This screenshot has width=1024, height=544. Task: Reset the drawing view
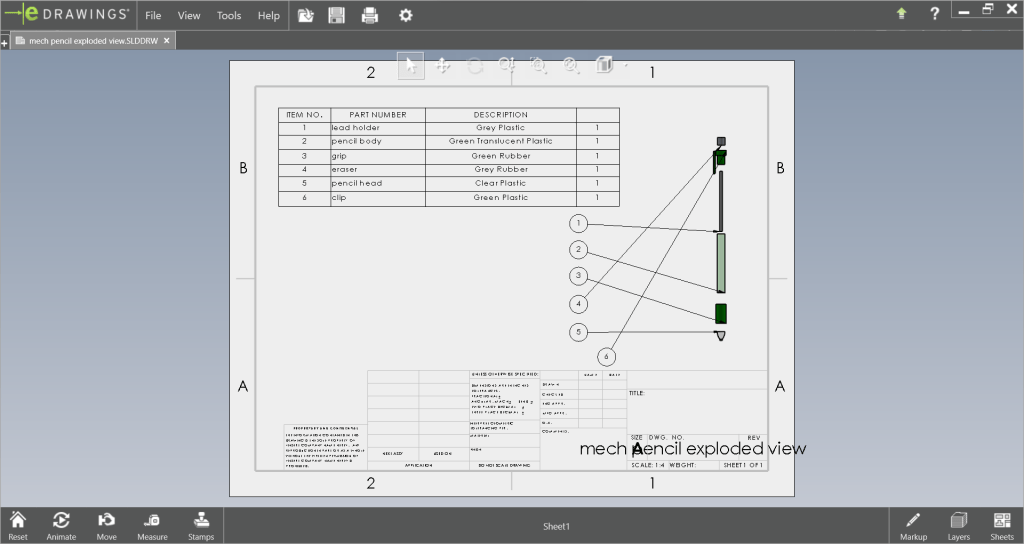(x=17, y=525)
